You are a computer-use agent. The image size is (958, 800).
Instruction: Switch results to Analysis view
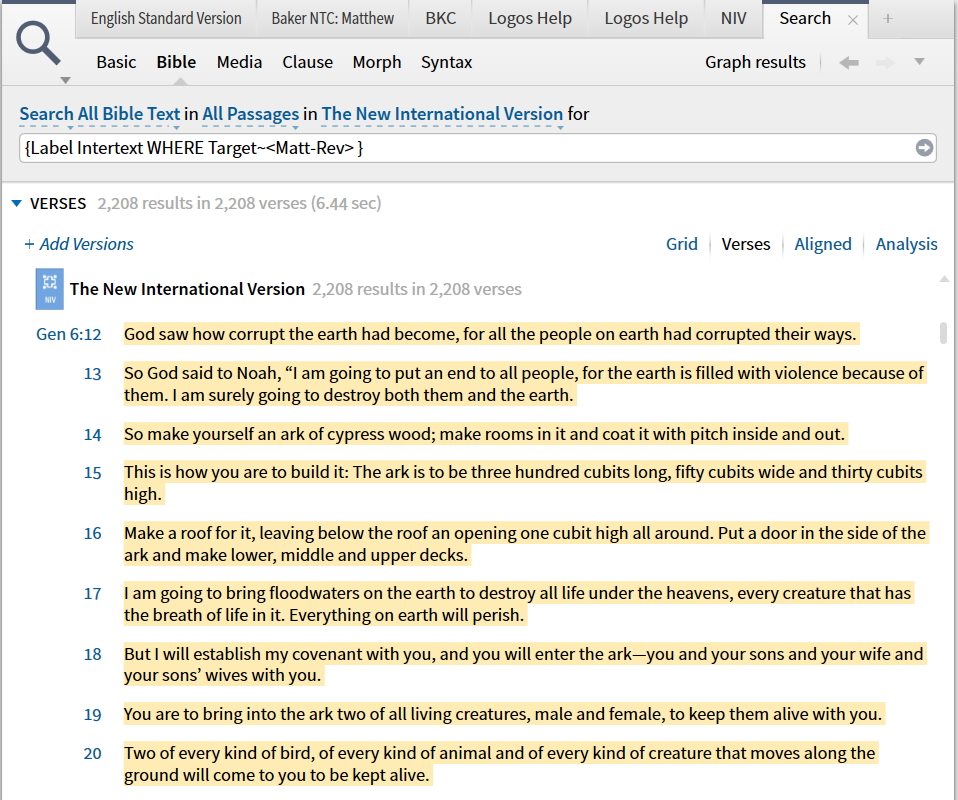click(906, 244)
